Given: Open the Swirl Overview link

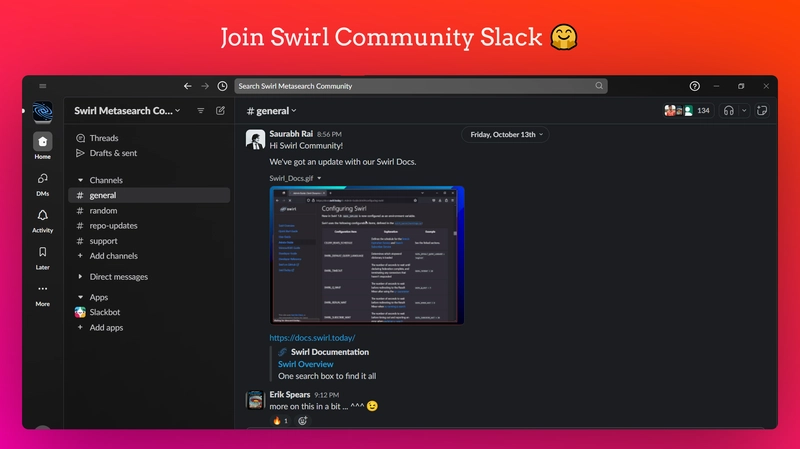Looking at the screenshot, I should click(x=306, y=364).
